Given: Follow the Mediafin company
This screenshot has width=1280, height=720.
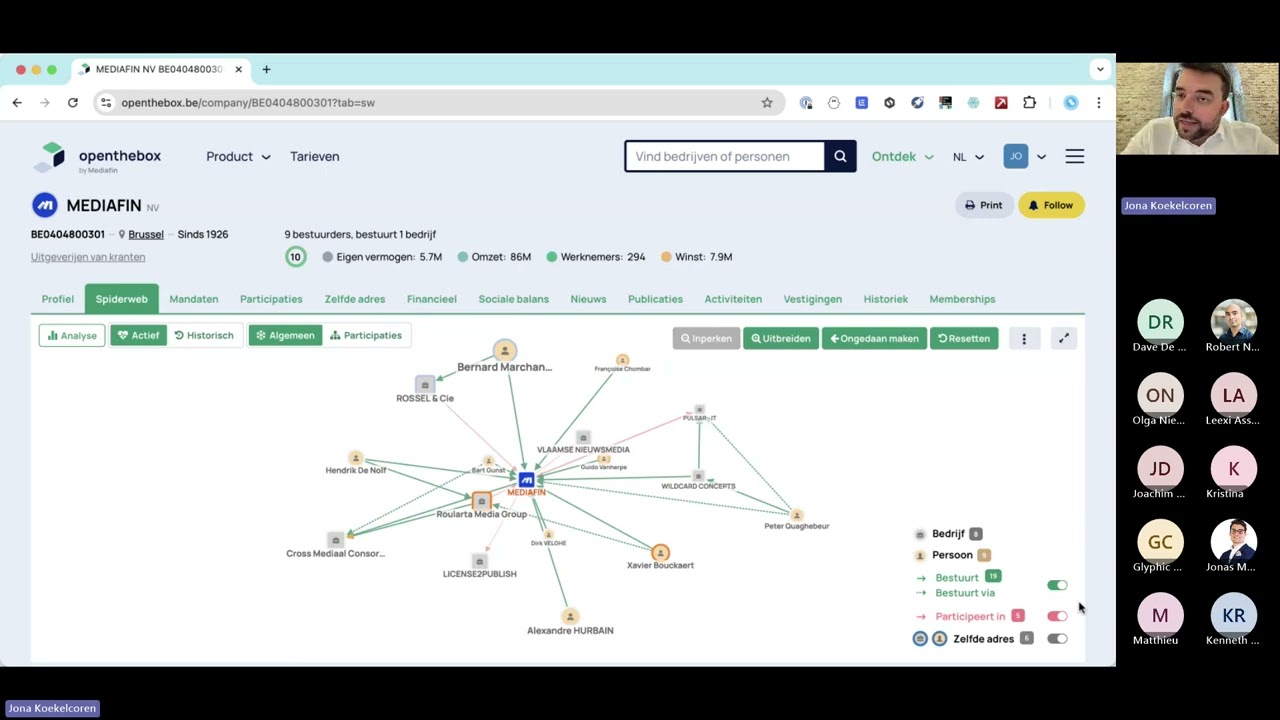Looking at the screenshot, I should 1051,205.
